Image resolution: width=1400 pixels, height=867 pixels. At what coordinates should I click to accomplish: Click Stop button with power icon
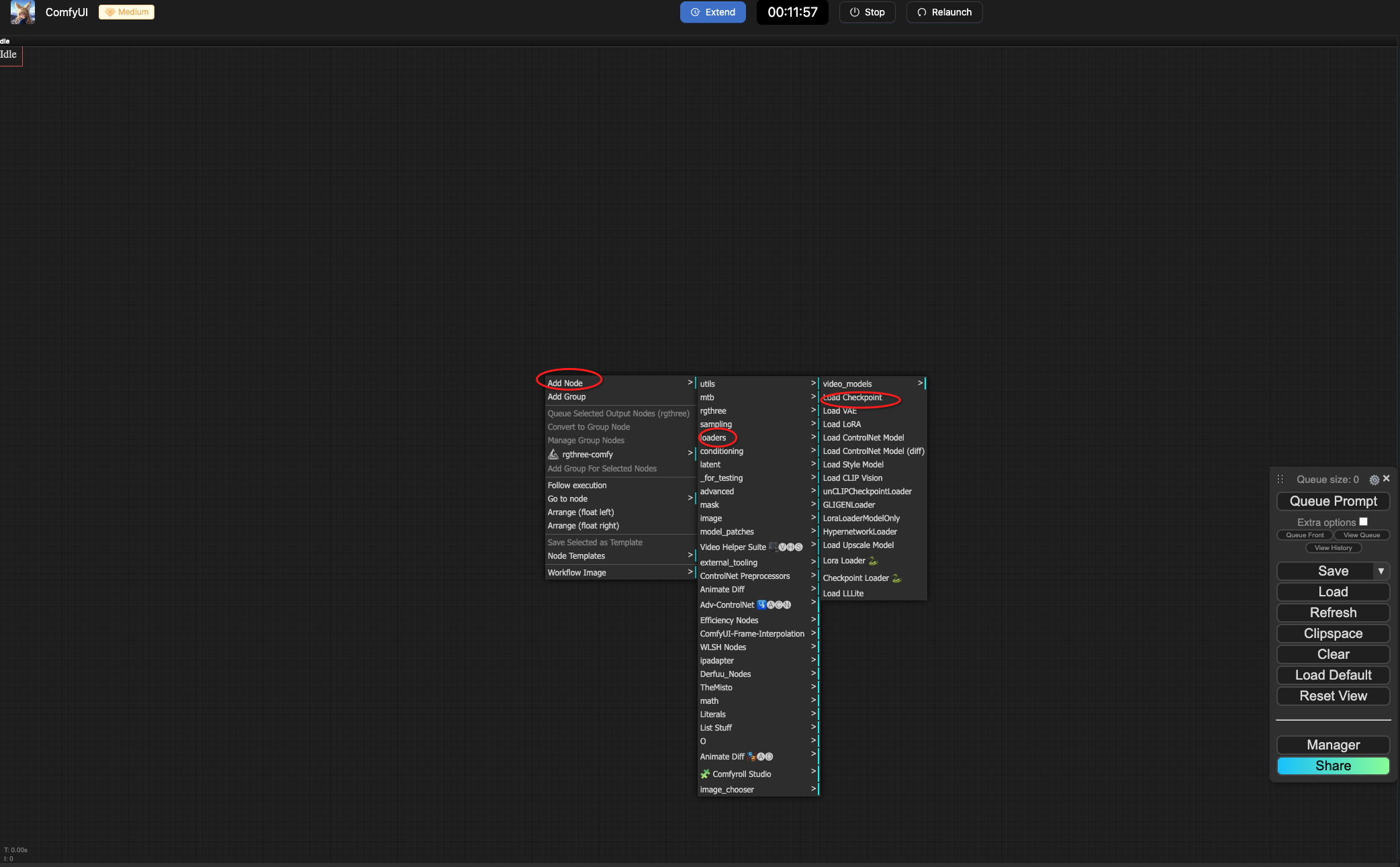click(x=867, y=12)
